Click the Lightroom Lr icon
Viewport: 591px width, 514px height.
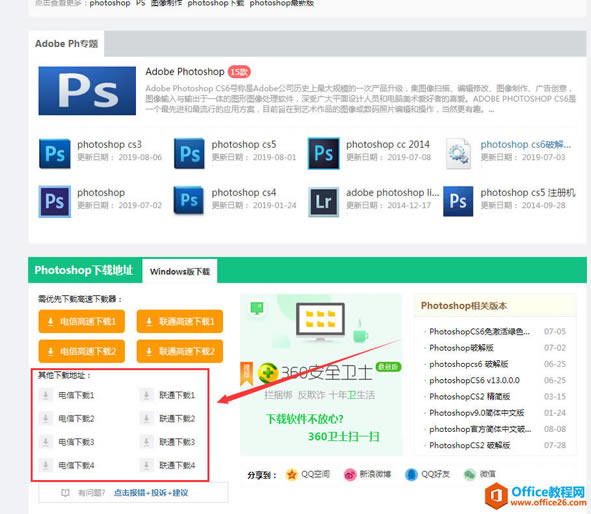(x=323, y=202)
